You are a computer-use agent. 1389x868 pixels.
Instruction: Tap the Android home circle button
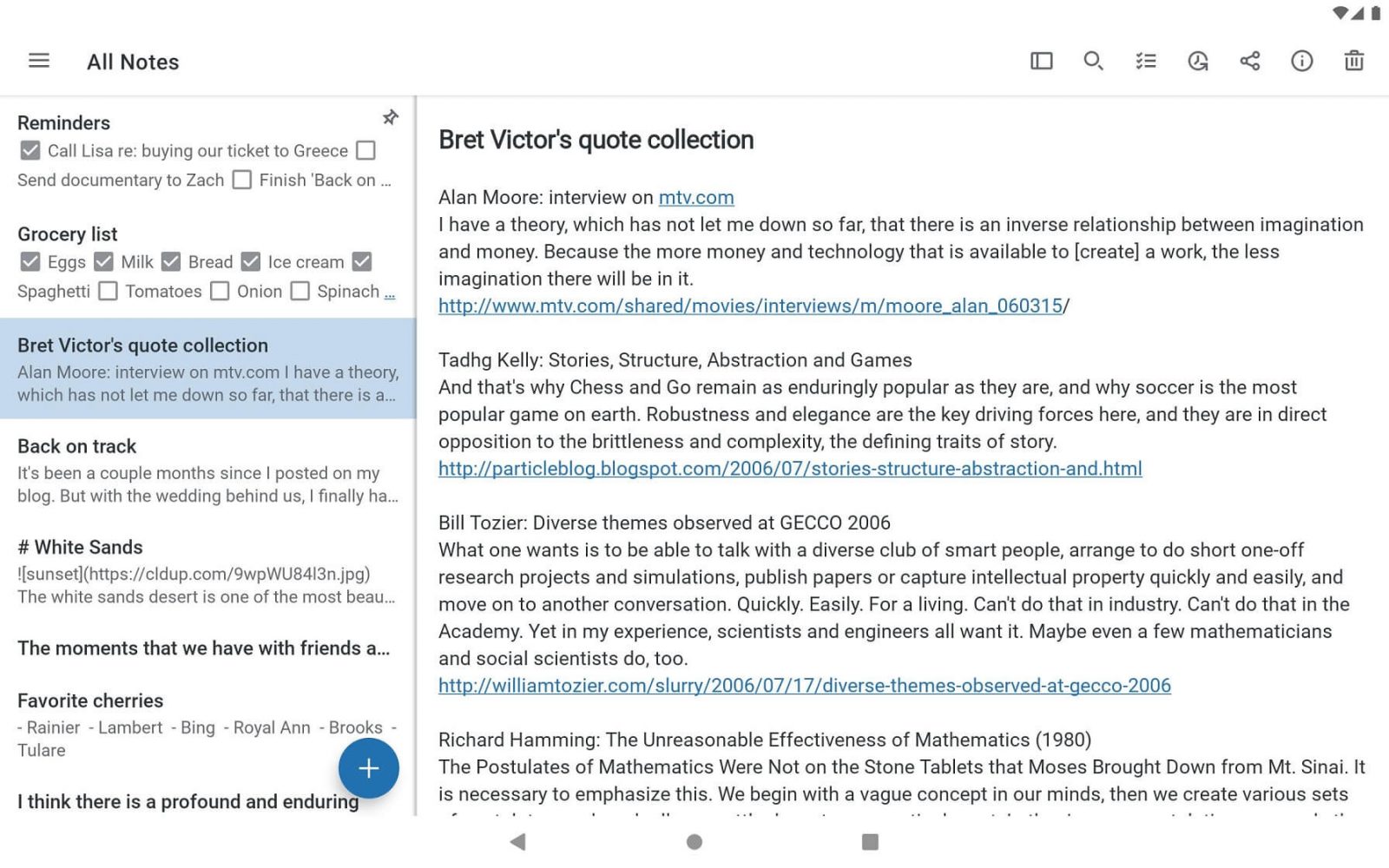pyautogui.click(x=694, y=841)
